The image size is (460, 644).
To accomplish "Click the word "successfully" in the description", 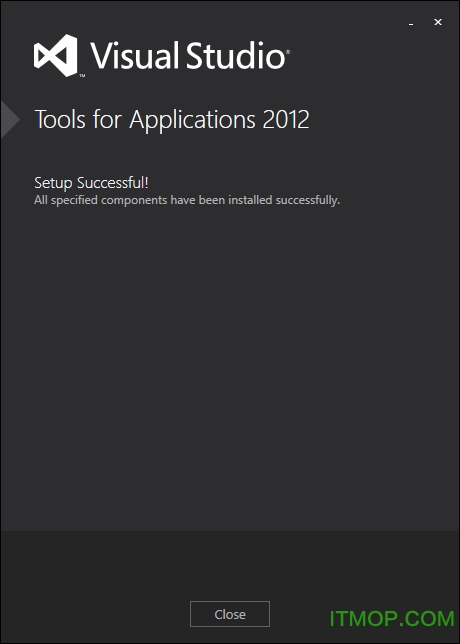I will (307, 201).
